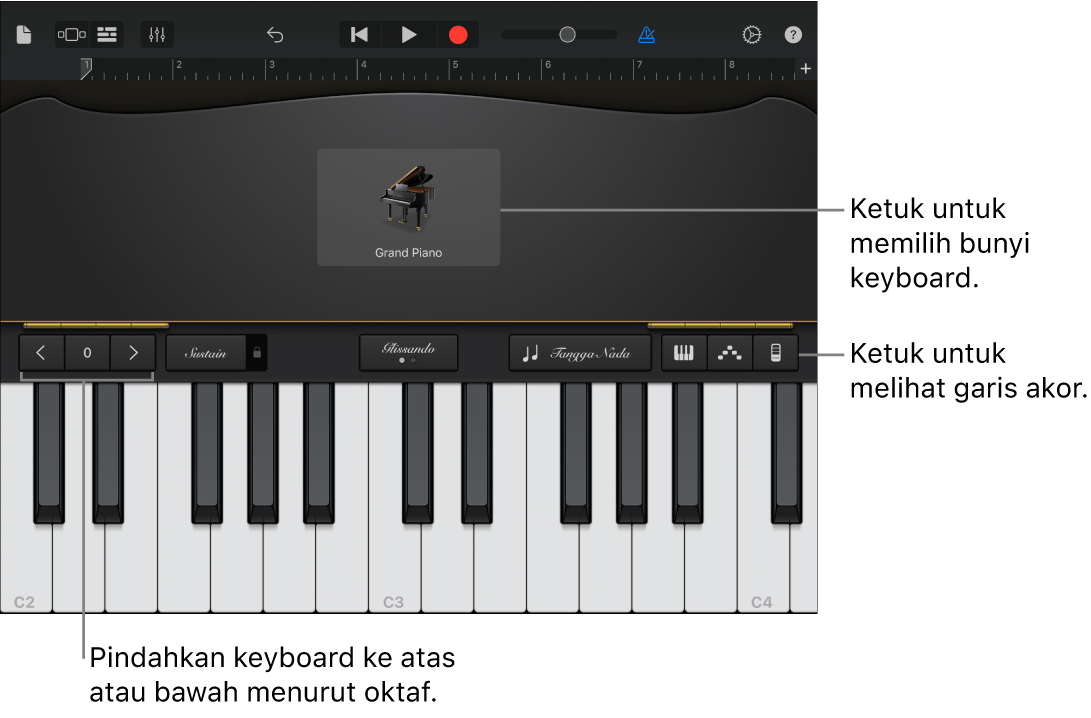Tap Grand Piano to change instrument sound

(408, 207)
